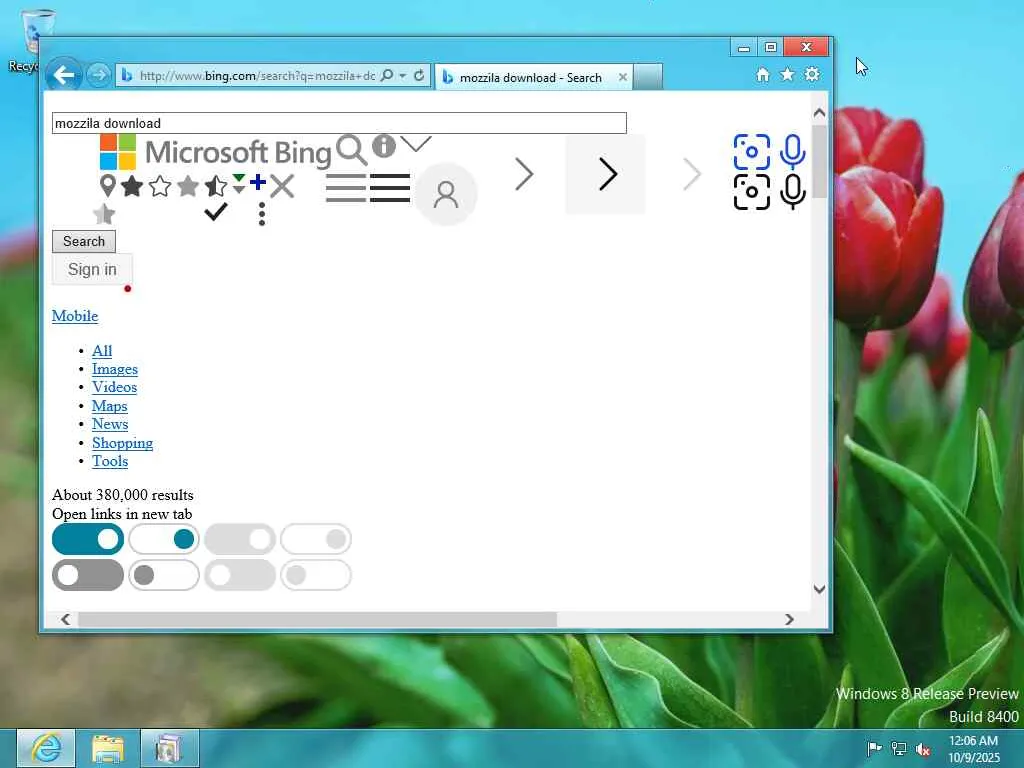Click the blue plus icon
This screenshot has height=768, width=1024.
pos(258,182)
